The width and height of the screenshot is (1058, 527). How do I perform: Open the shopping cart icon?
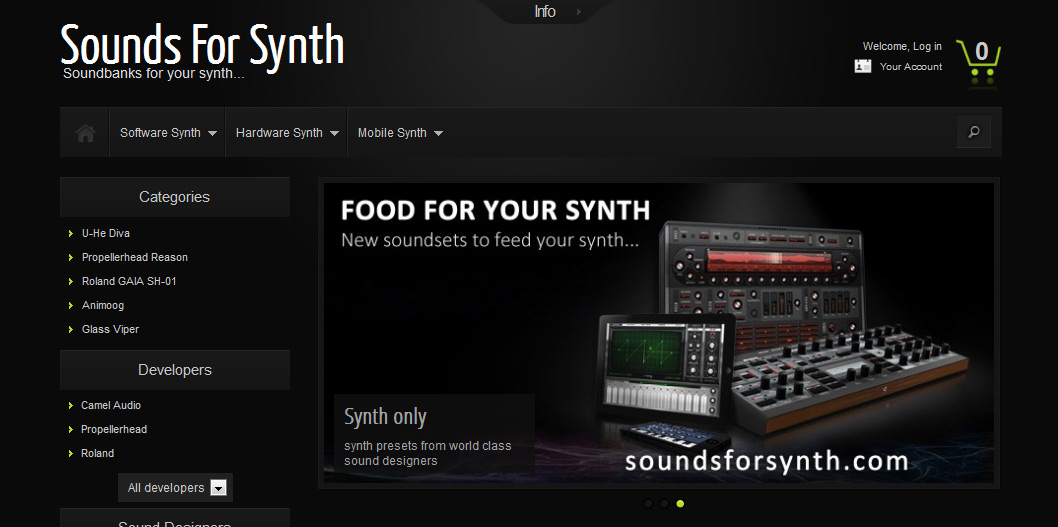(978, 64)
